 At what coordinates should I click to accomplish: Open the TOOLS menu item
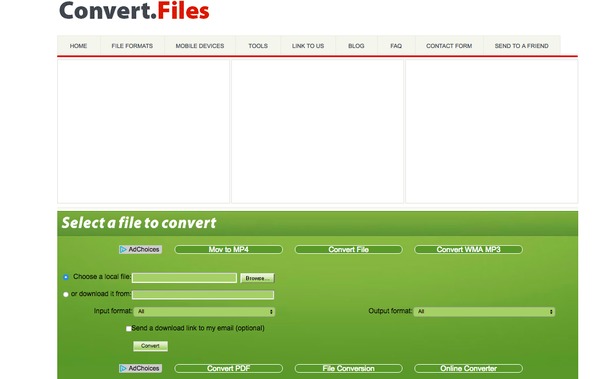click(x=258, y=46)
